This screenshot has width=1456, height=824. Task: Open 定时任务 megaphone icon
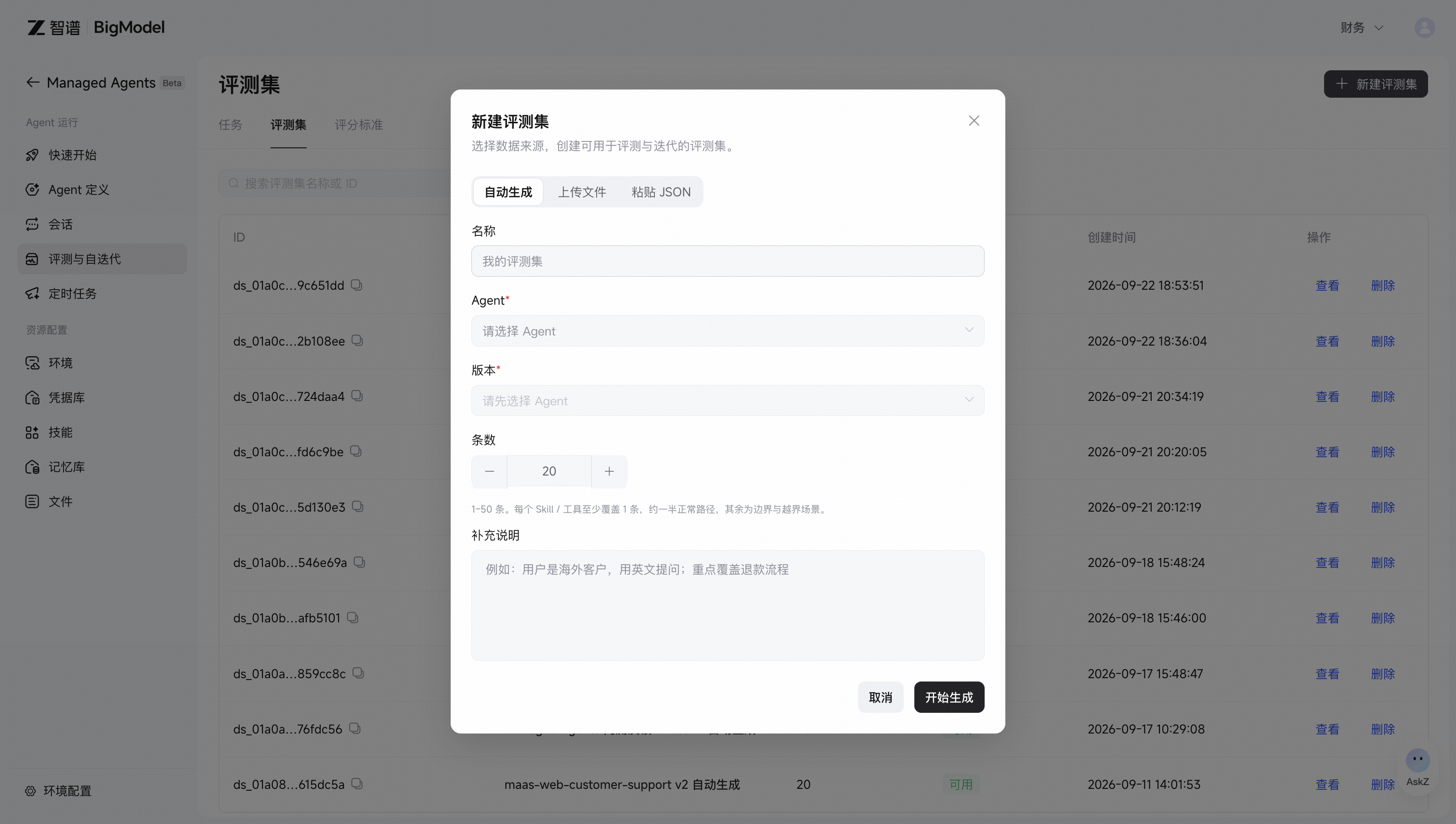(32, 293)
